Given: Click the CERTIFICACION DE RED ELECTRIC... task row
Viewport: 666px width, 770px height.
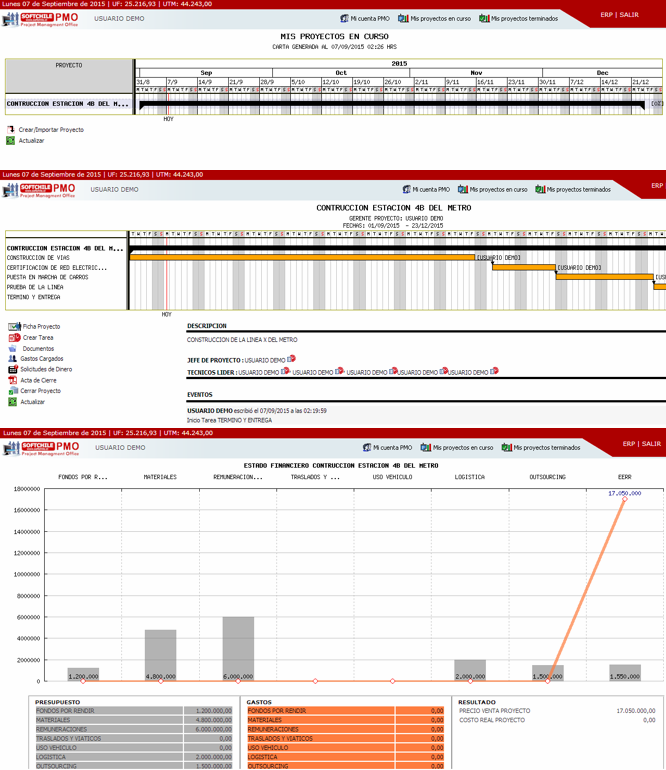Looking at the screenshot, I should [x=56, y=268].
